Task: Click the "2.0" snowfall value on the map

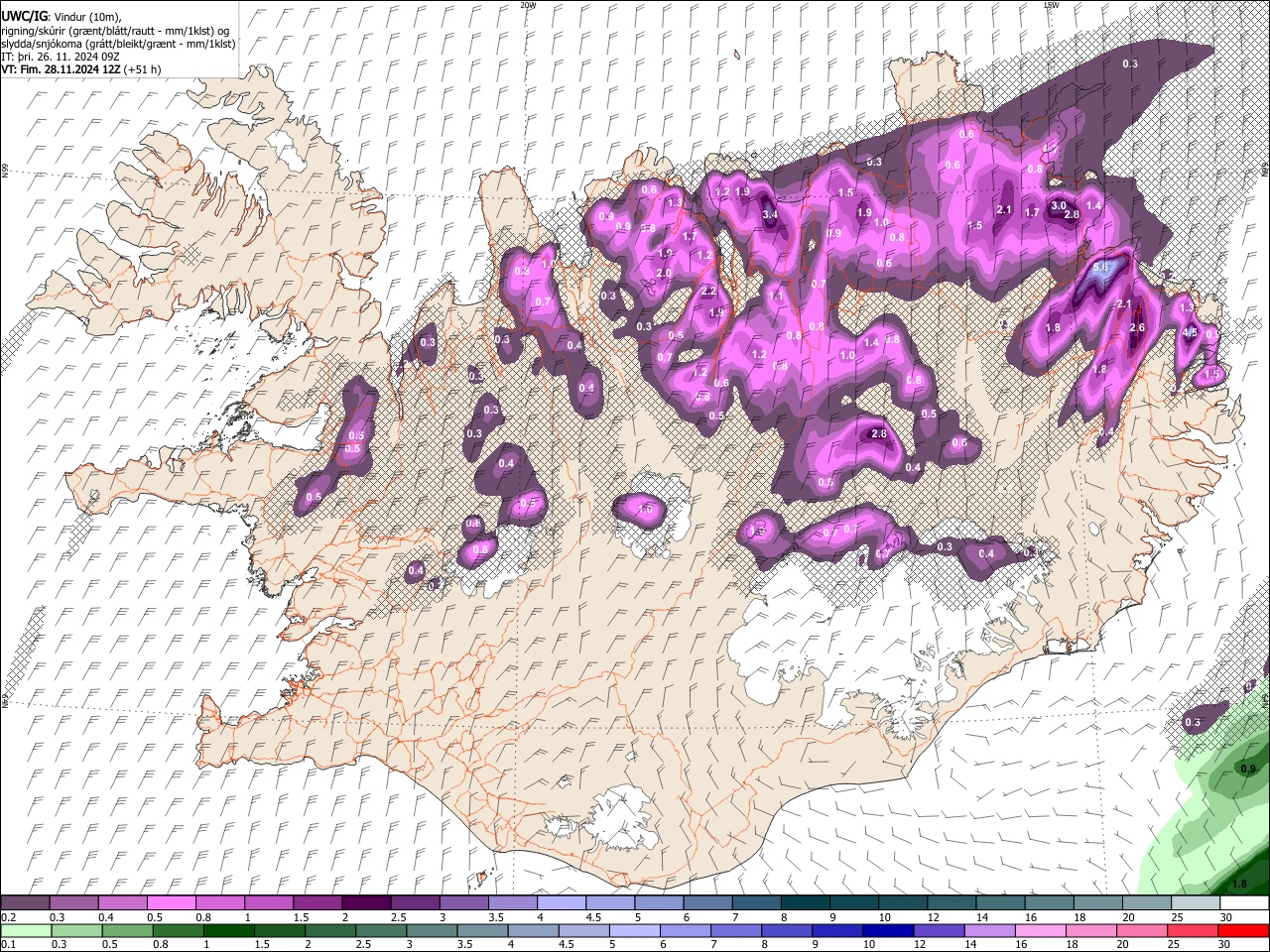Action: point(664,273)
